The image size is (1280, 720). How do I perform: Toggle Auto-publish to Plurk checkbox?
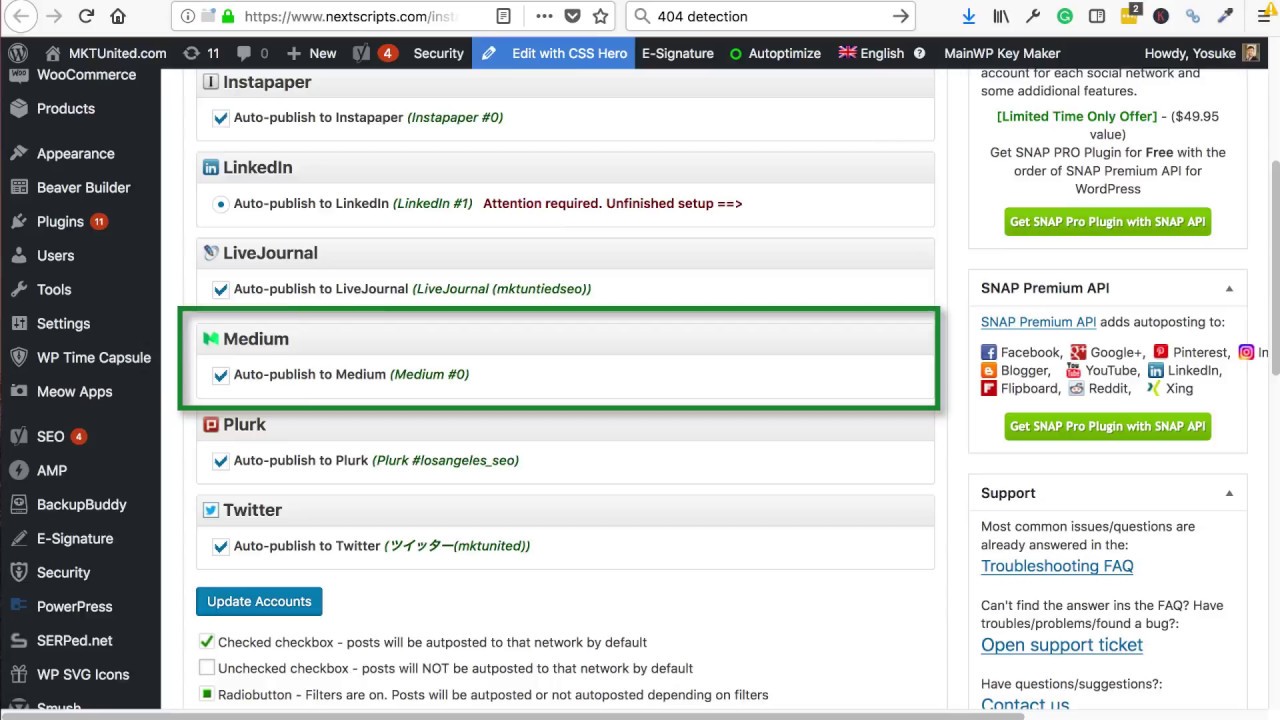click(220, 461)
